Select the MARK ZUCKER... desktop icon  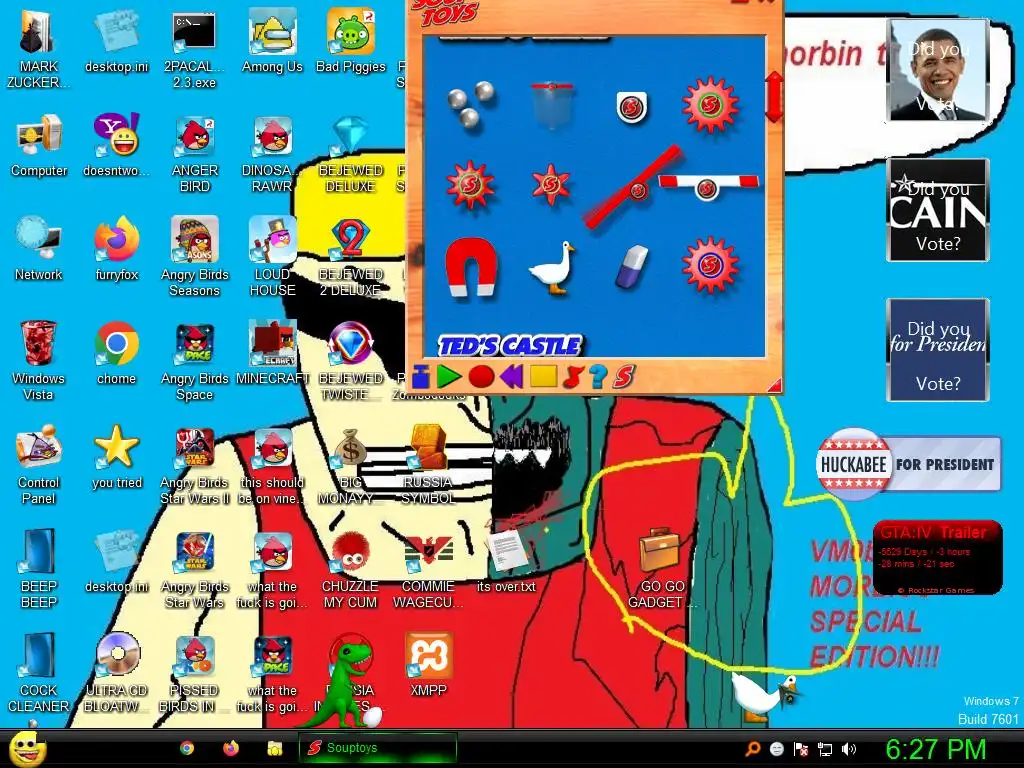tap(38, 49)
